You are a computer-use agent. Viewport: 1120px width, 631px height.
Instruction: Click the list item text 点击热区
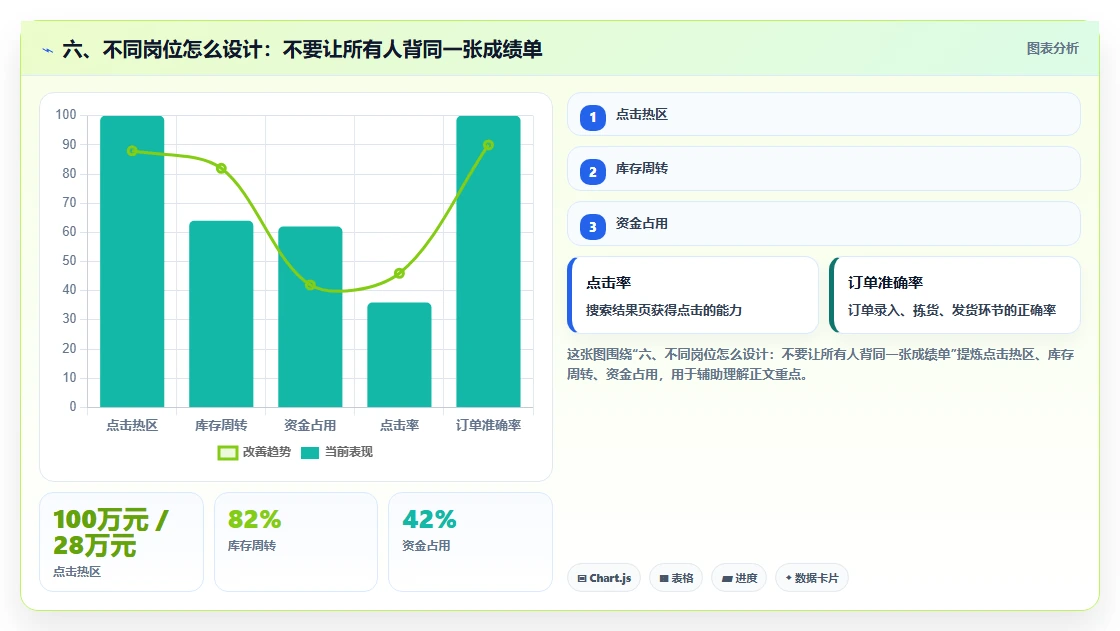(x=641, y=114)
